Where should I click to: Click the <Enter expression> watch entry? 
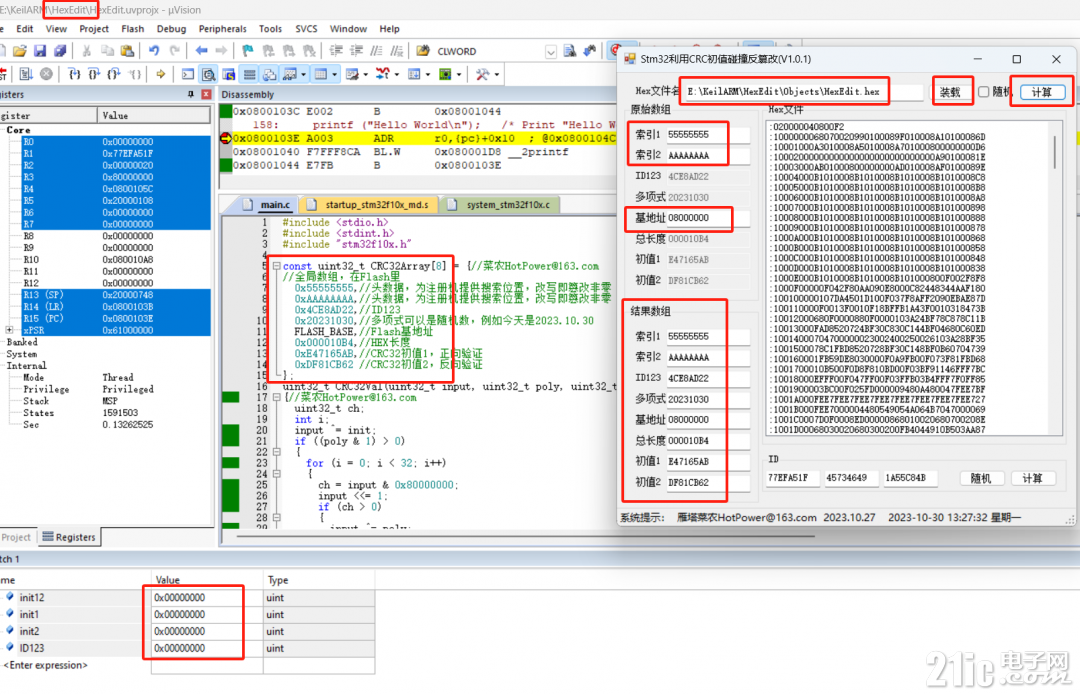pos(46,665)
